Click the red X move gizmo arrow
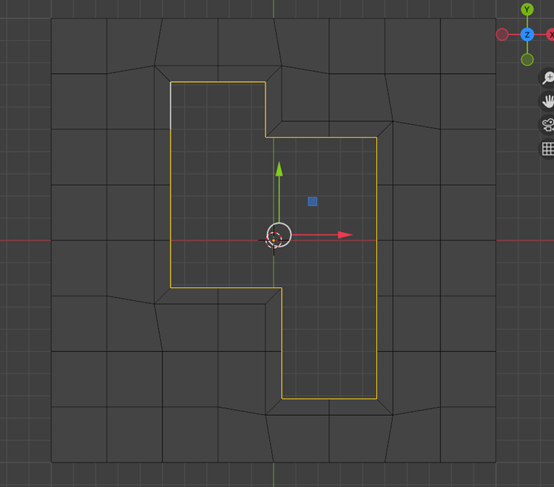554x487 pixels. 345,235
